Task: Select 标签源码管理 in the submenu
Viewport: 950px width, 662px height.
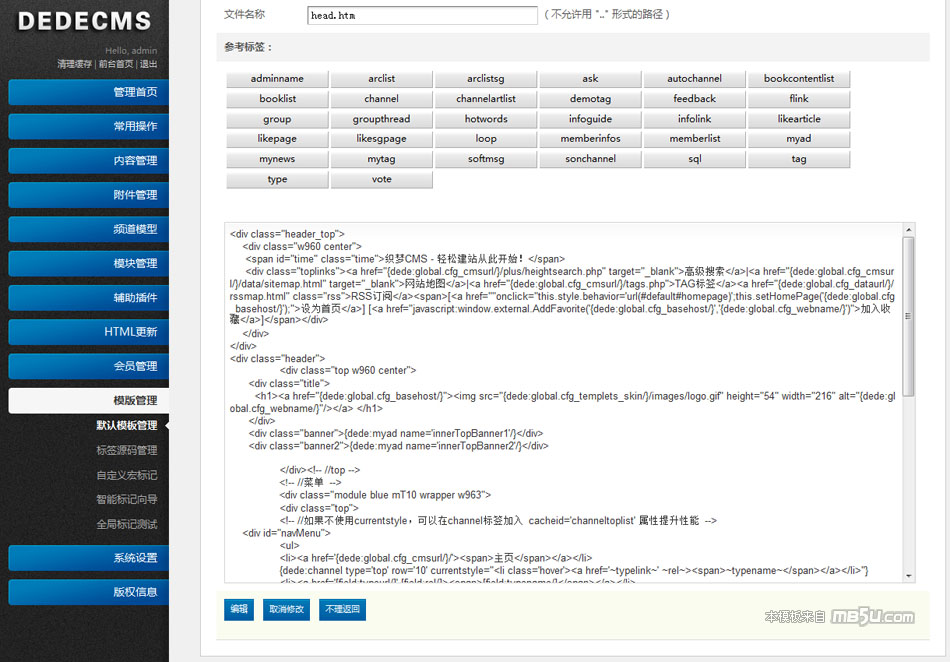Action: point(127,450)
